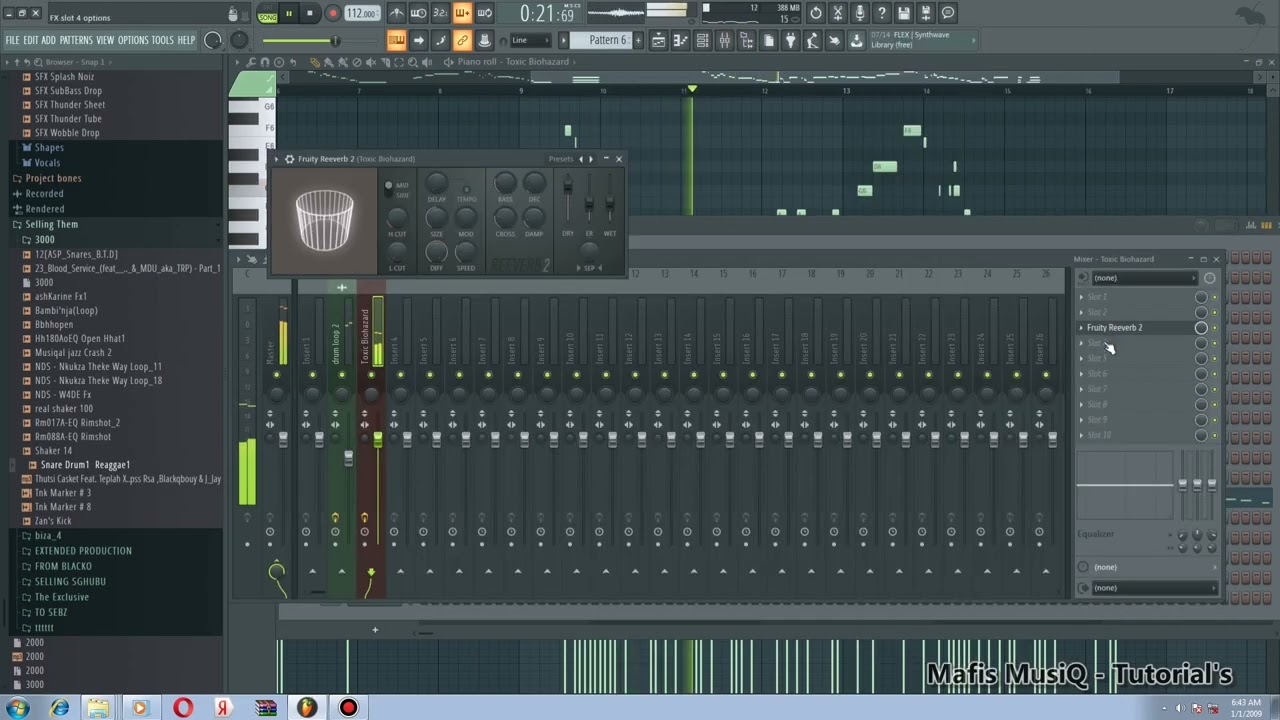The height and width of the screenshot is (720, 1280).
Task: Toggle loop recording button
Action: click(x=484, y=13)
